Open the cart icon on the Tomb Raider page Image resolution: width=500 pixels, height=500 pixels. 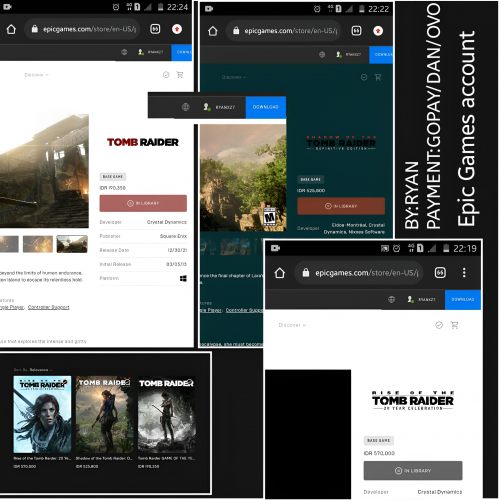coord(180,75)
